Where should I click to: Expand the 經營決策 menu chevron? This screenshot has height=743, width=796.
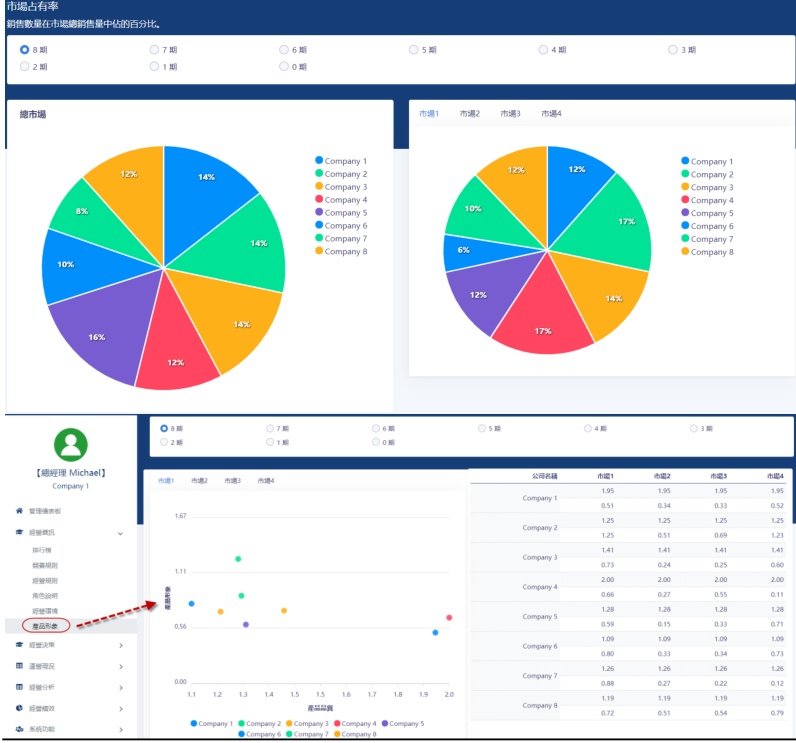pos(121,645)
